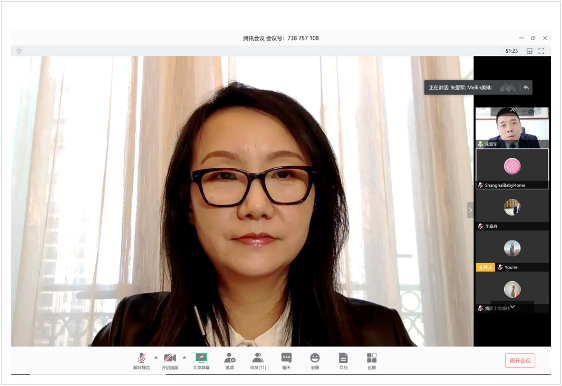Collapse the participant video sidebar

470,210
